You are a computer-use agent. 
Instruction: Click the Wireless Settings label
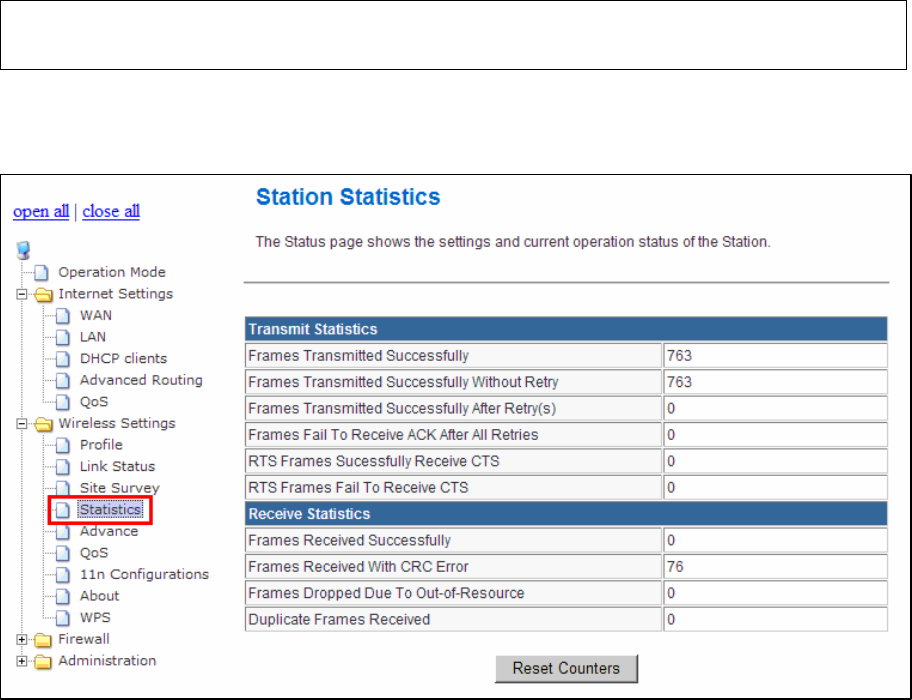coord(117,423)
